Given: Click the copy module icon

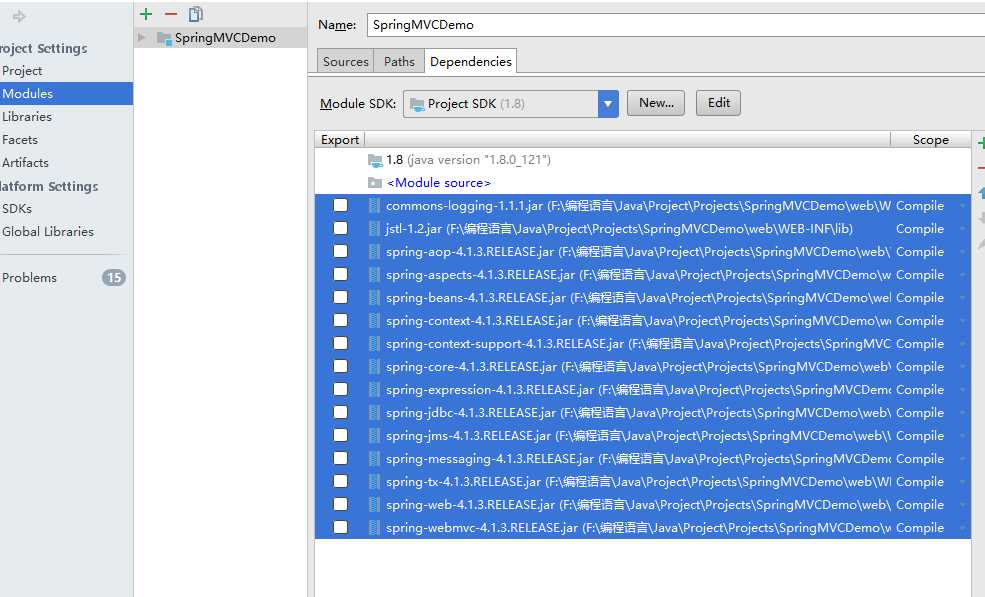Looking at the screenshot, I should tap(196, 14).
